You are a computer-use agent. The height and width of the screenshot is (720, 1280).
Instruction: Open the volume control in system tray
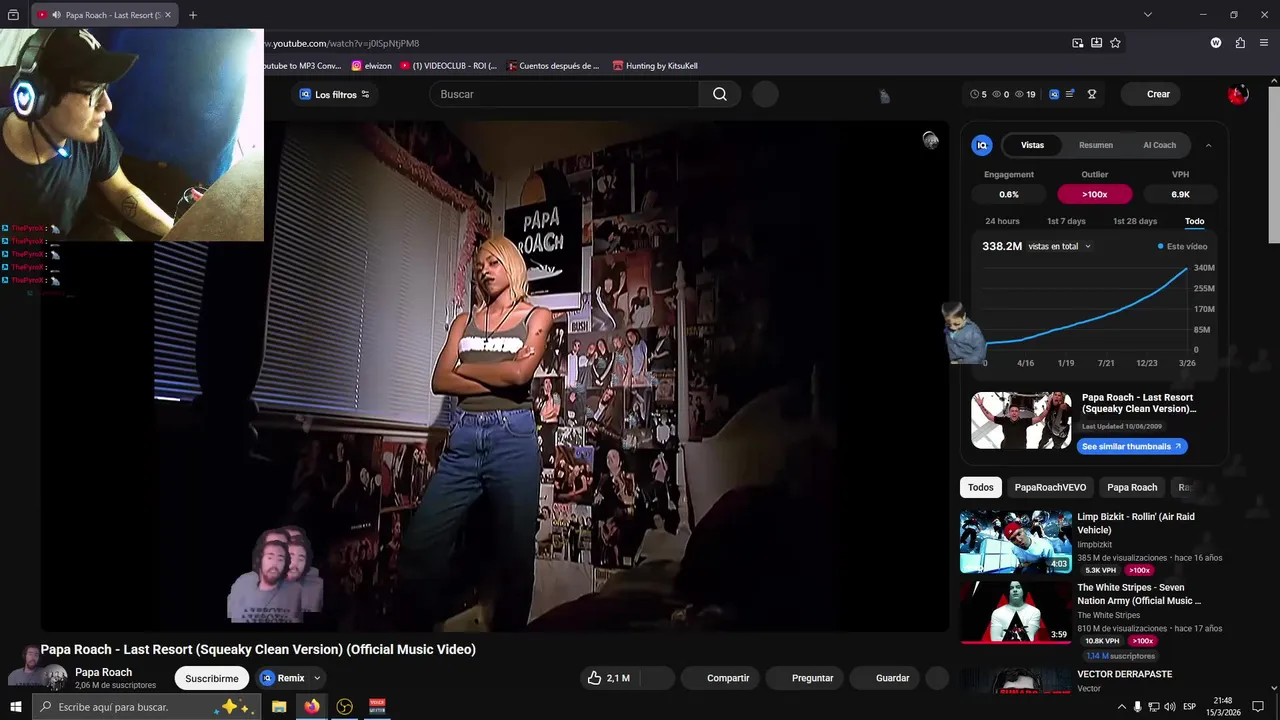(x=1169, y=707)
